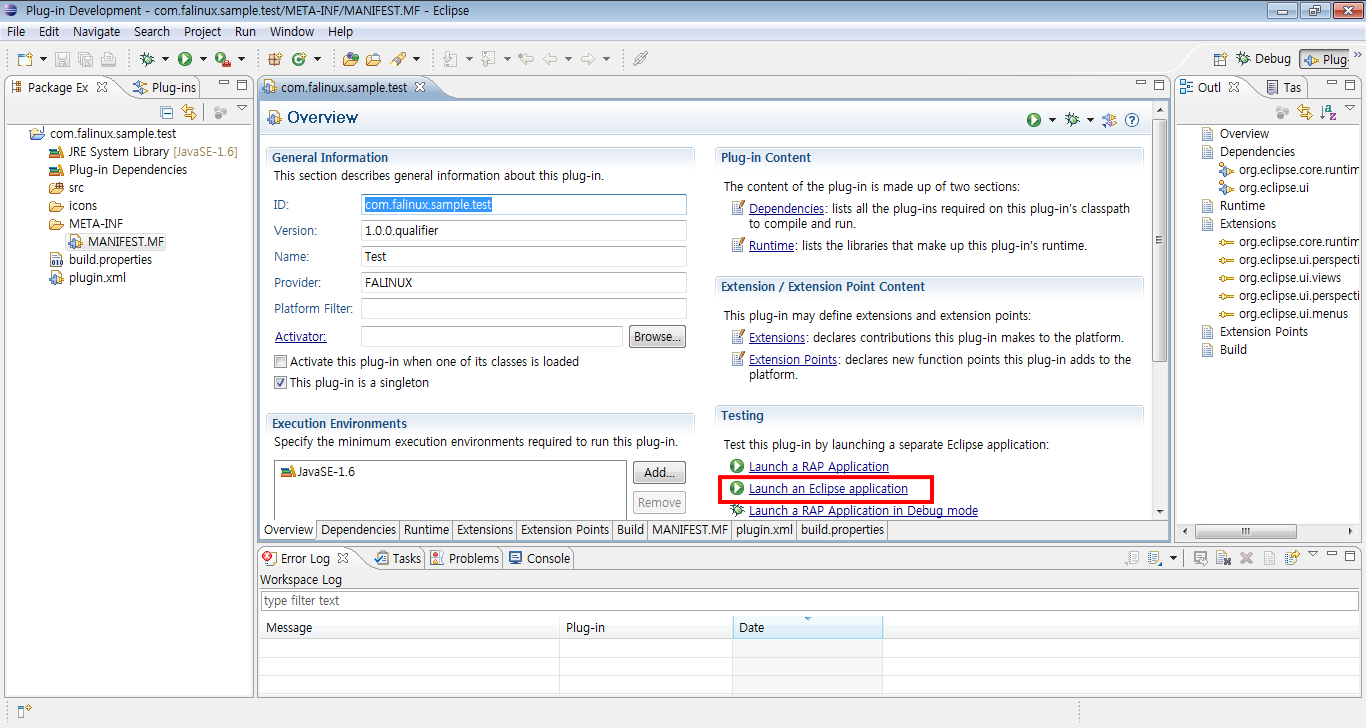Collapse all in Package Explorer
Viewport: 1366px width, 728px height.
167,113
